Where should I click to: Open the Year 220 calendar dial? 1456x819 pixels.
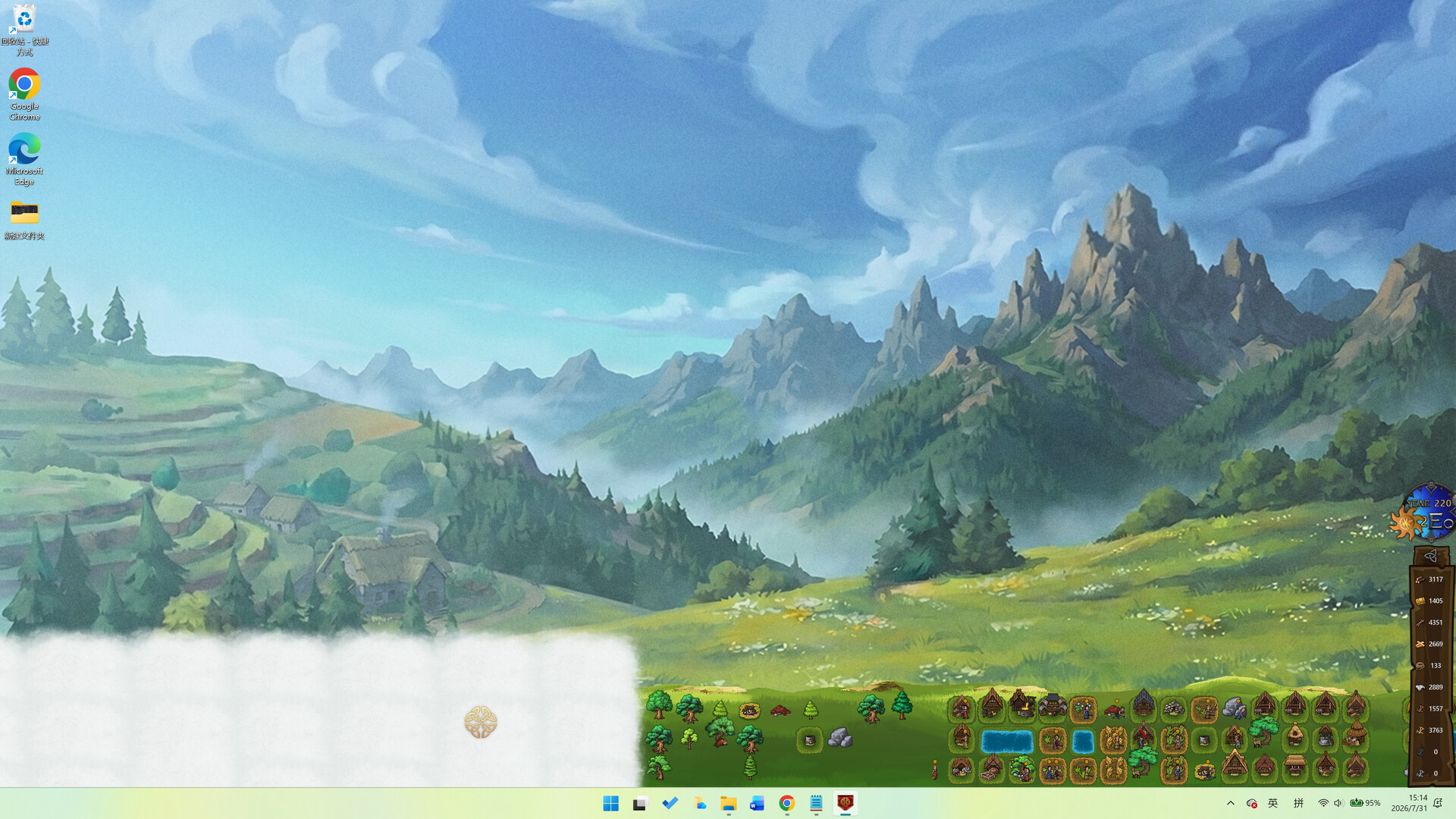click(1432, 512)
